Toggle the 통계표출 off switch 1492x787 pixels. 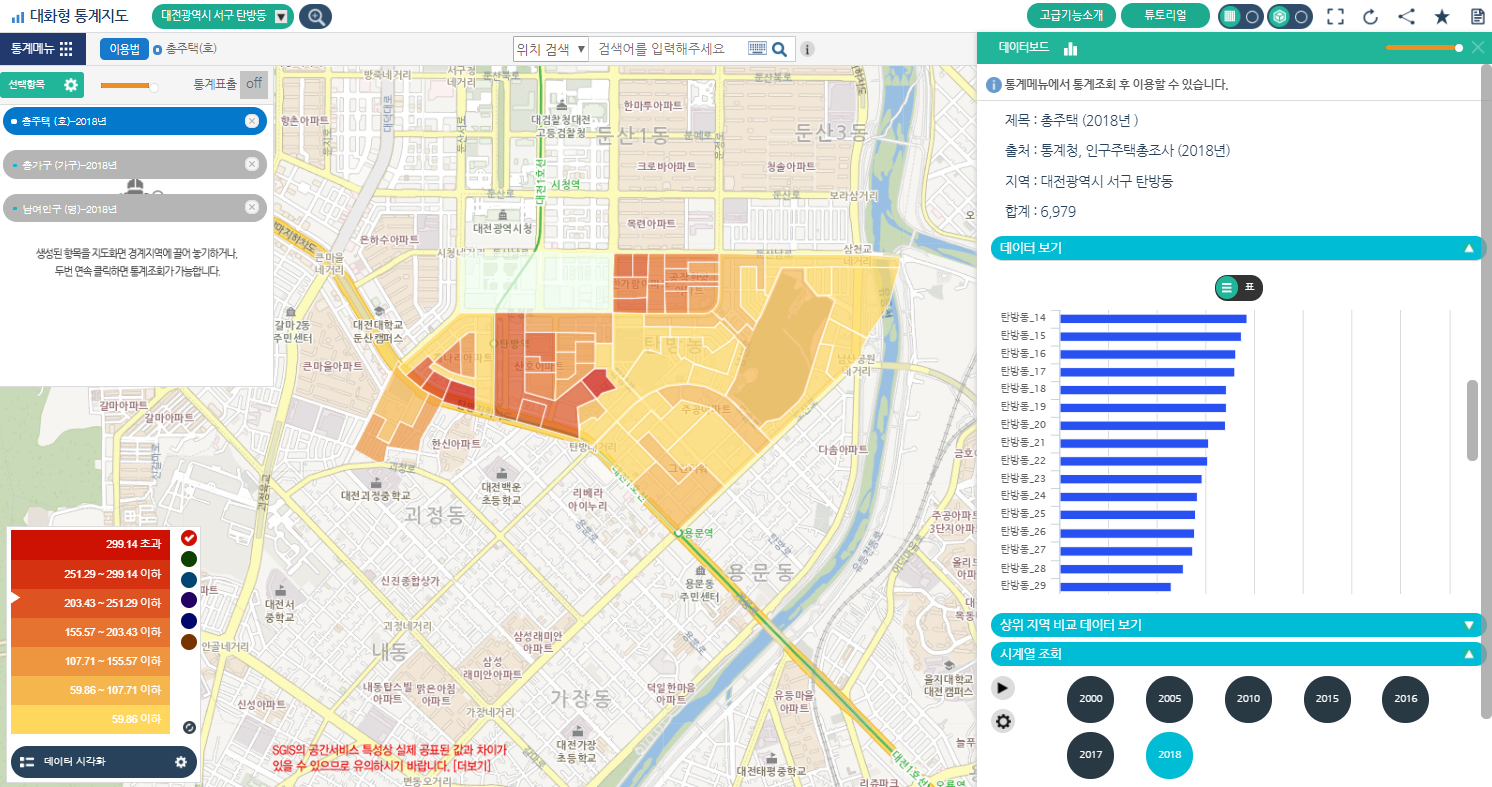click(254, 85)
